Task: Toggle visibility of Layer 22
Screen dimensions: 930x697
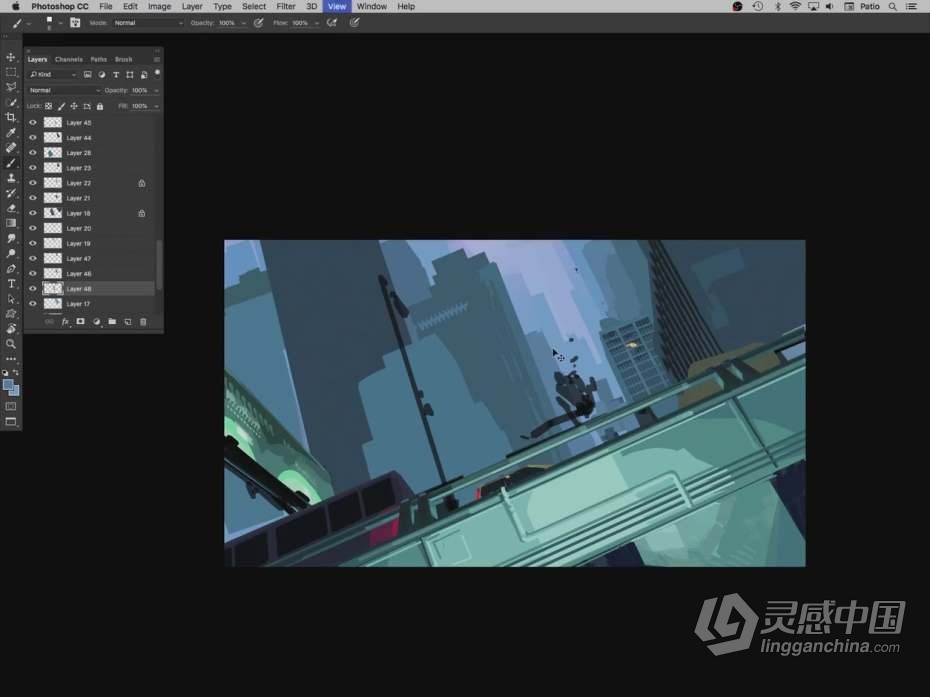Action: pyautogui.click(x=33, y=183)
